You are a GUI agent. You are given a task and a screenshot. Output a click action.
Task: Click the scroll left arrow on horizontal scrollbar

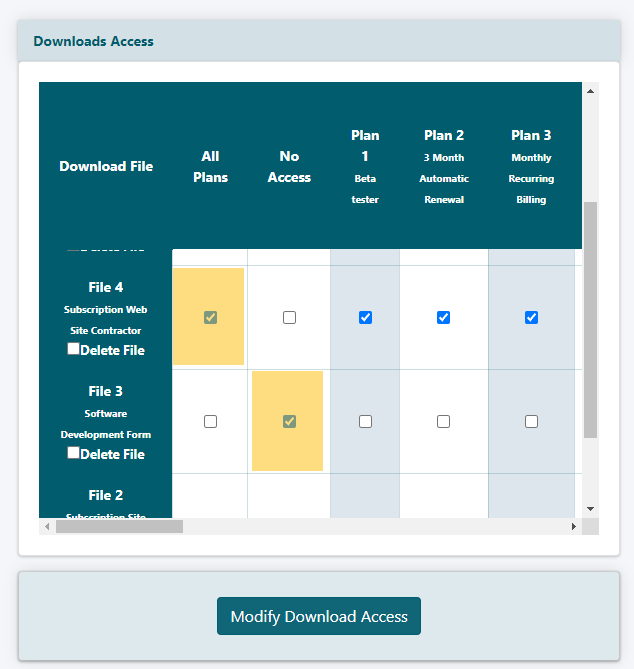pos(47,526)
